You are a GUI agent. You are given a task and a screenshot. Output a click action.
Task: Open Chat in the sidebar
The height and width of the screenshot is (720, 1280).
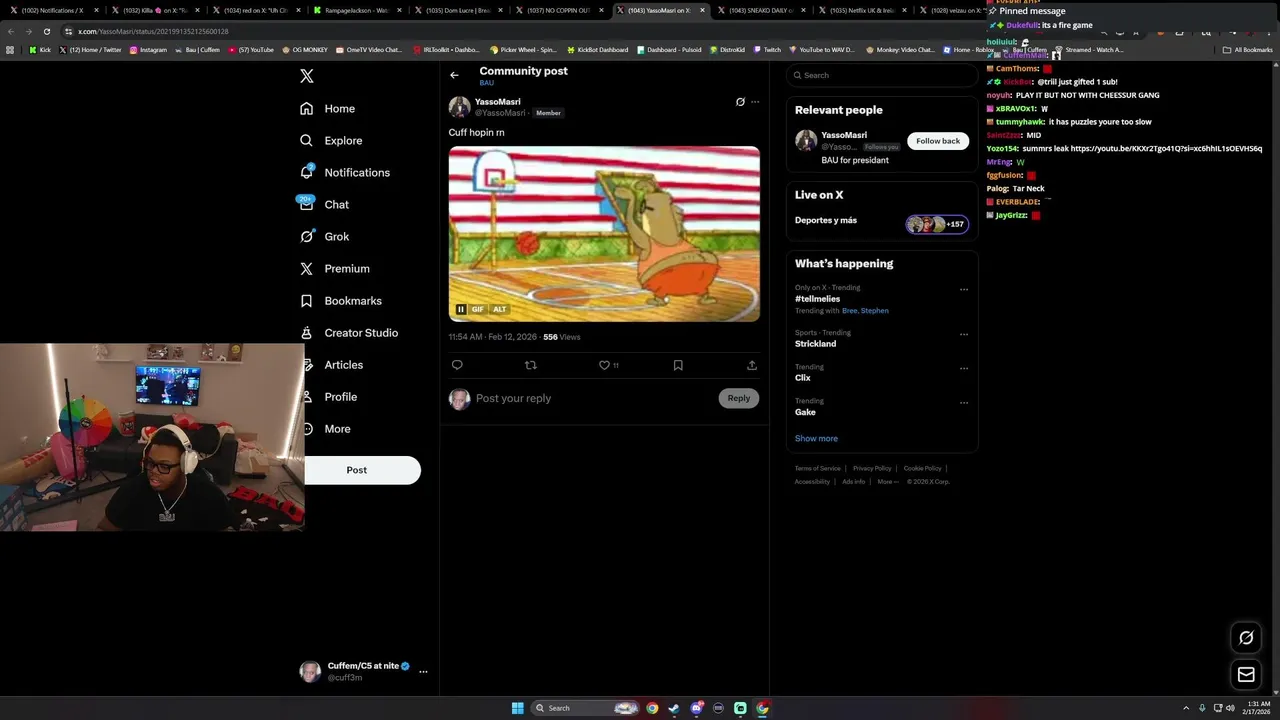[324, 204]
